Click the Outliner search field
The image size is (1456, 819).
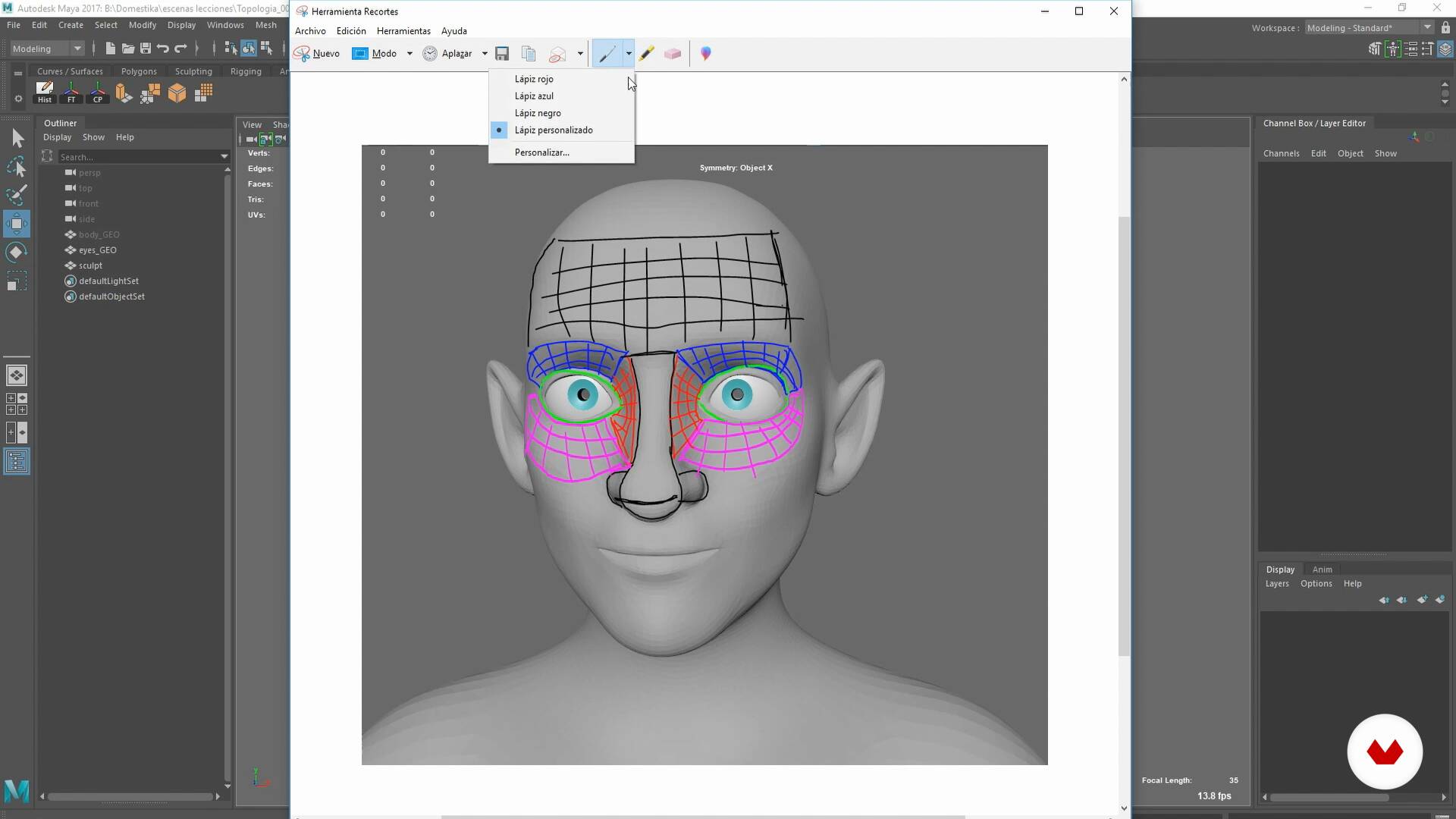pos(138,157)
